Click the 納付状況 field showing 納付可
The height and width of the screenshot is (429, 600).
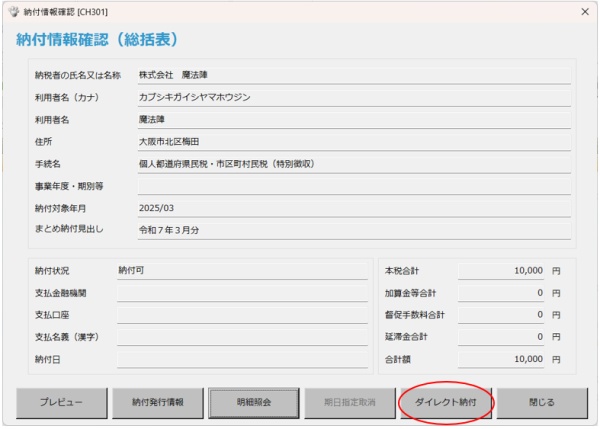coord(242,270)
